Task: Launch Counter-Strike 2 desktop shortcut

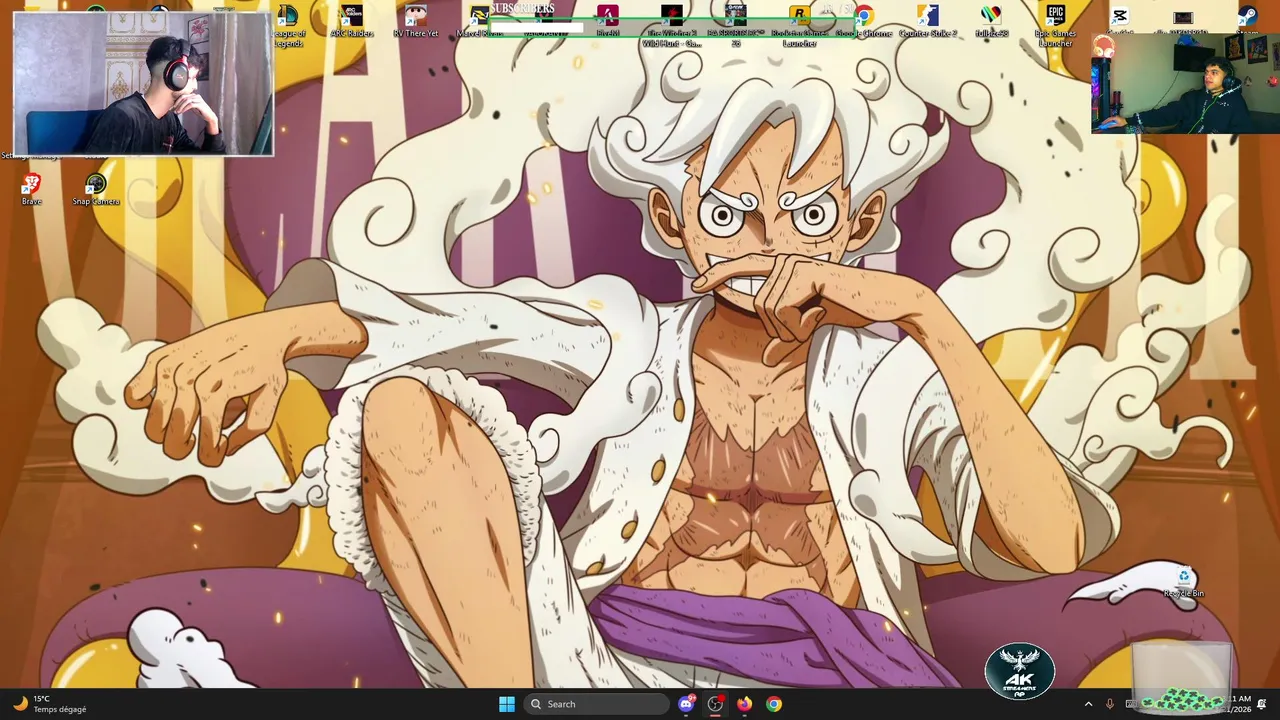Action: tap(928, 22)
